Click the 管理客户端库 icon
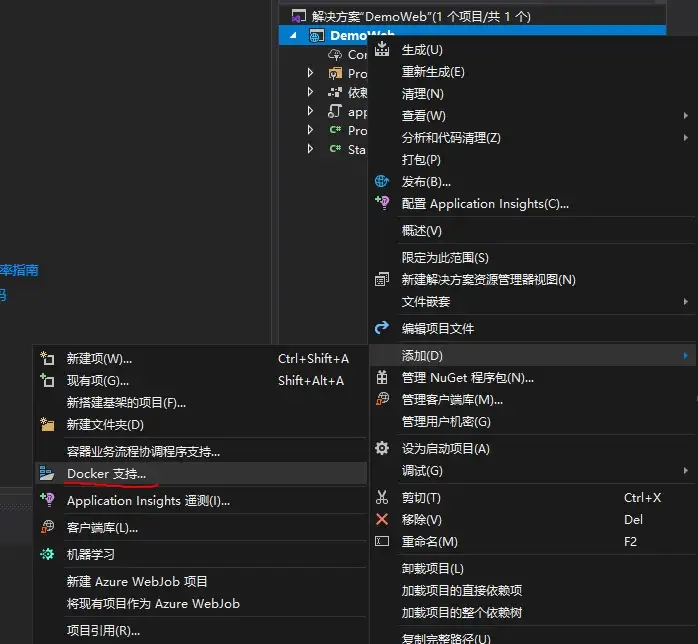 382,399
